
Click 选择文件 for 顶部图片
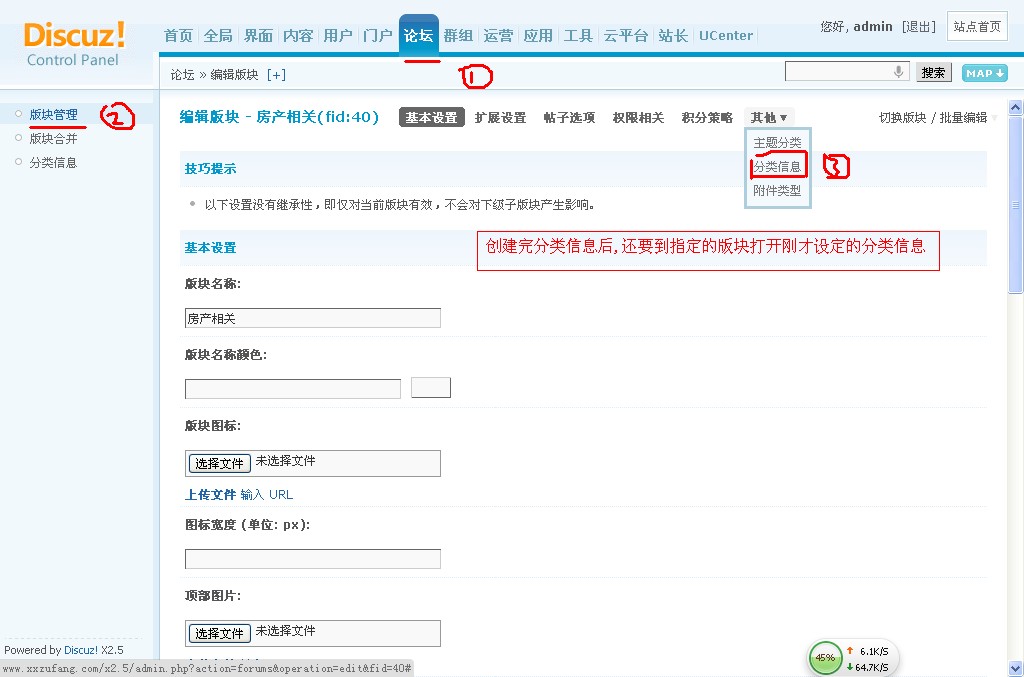(x=219, y=633)
